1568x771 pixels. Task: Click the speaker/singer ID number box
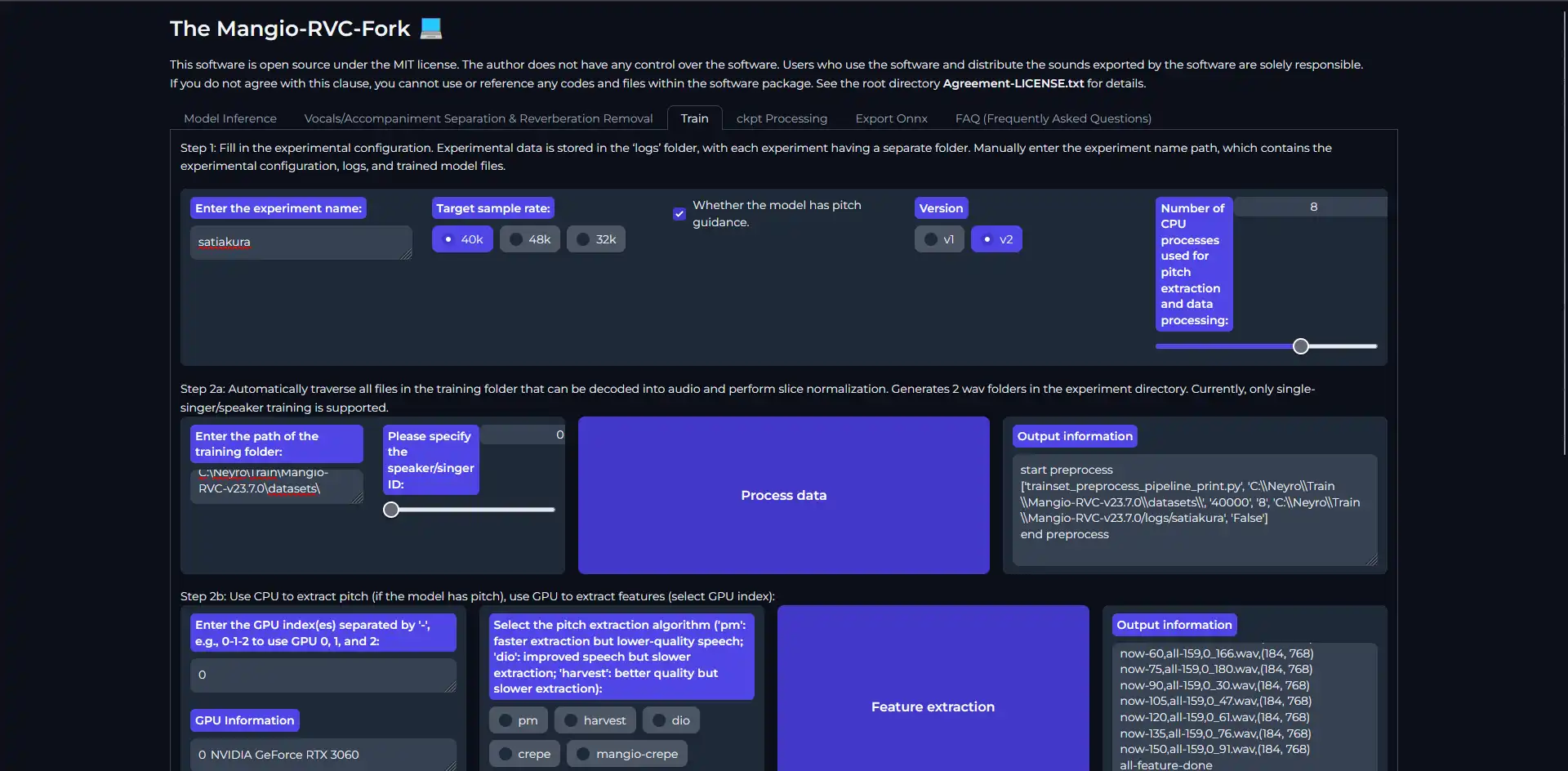[x=522, y=435]
